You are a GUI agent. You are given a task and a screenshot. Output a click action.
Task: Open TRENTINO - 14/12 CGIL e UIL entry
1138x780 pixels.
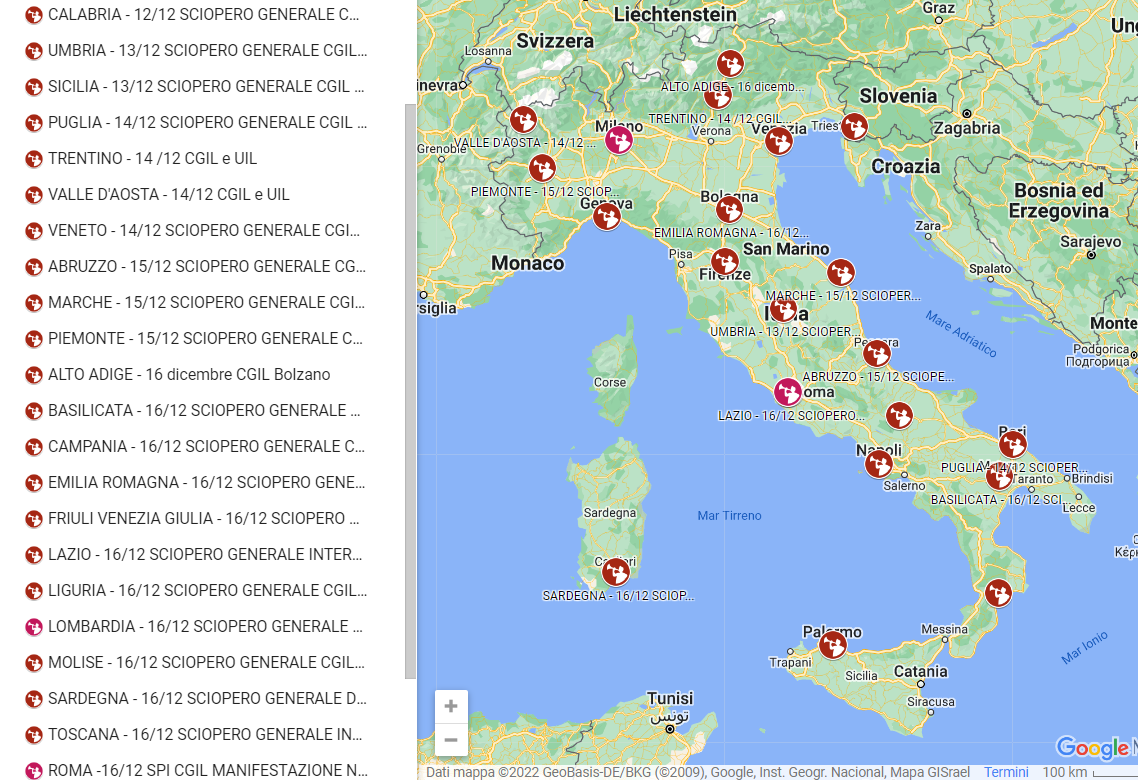click(152, 158)
